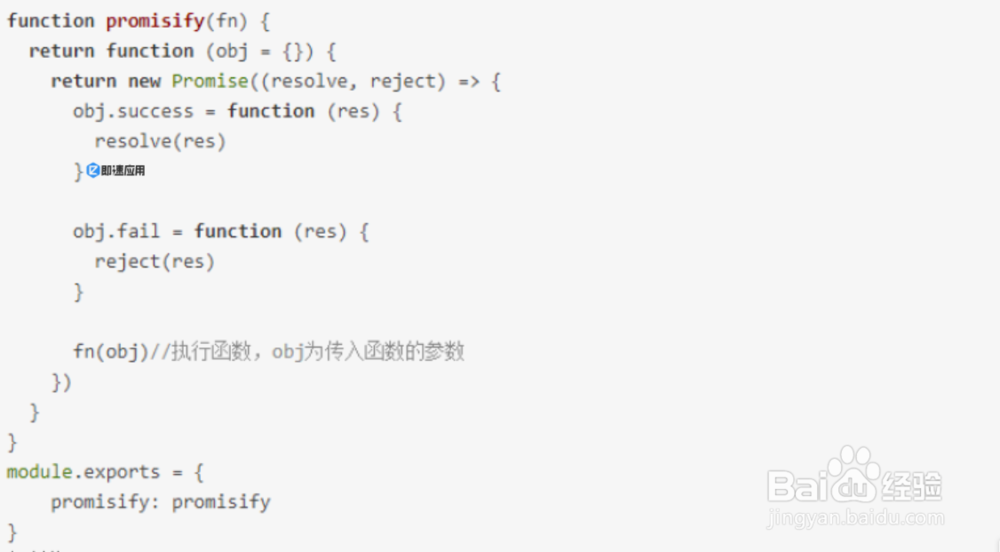Click the resolve(res) call line
The height and width of the screenshot is (552, 1000).
click(x=160, y=141)
